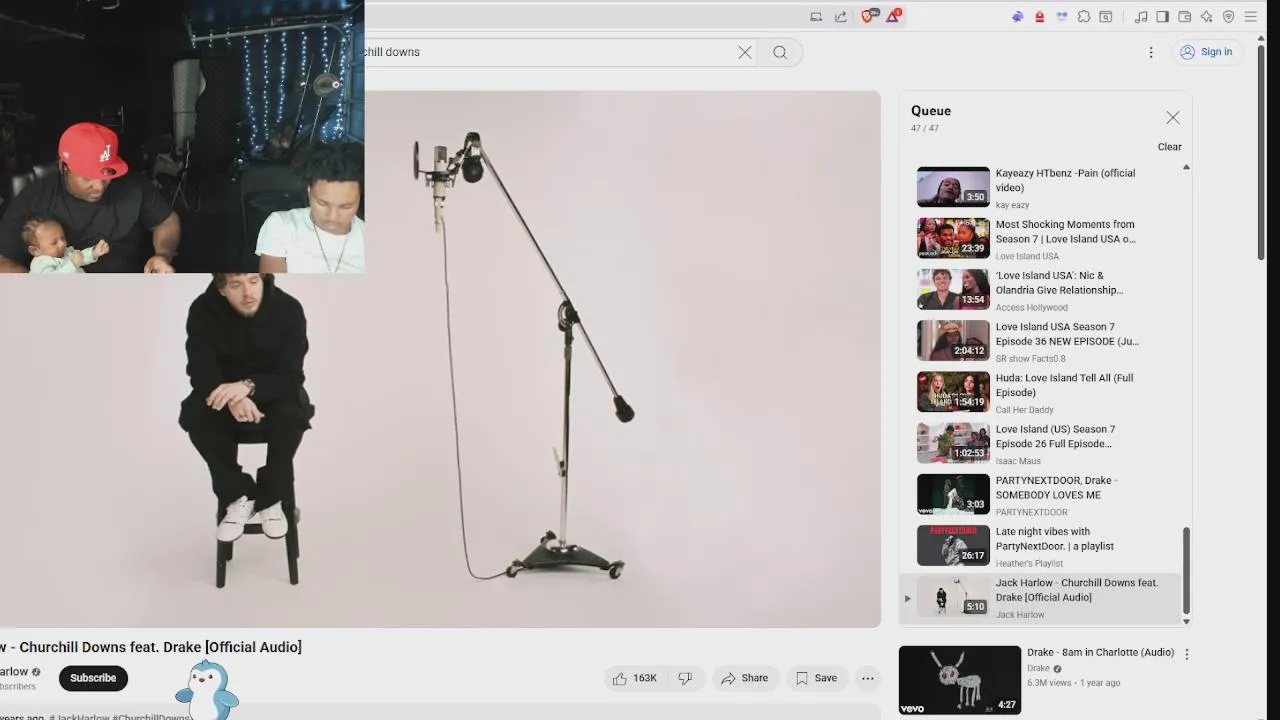Open the browser hamburger menu
The height and width of the screenshot is (720, 1280).
point(1251,16)
